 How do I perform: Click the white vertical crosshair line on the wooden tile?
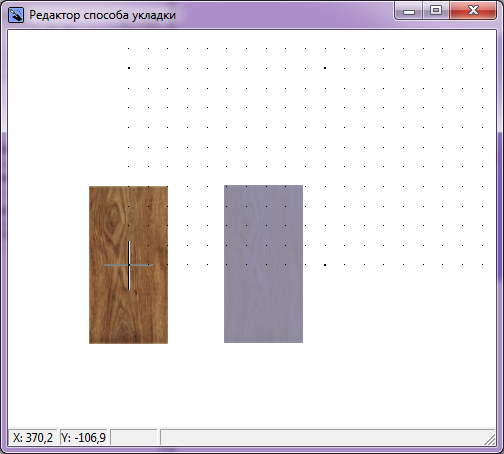(x=129, y=265)
